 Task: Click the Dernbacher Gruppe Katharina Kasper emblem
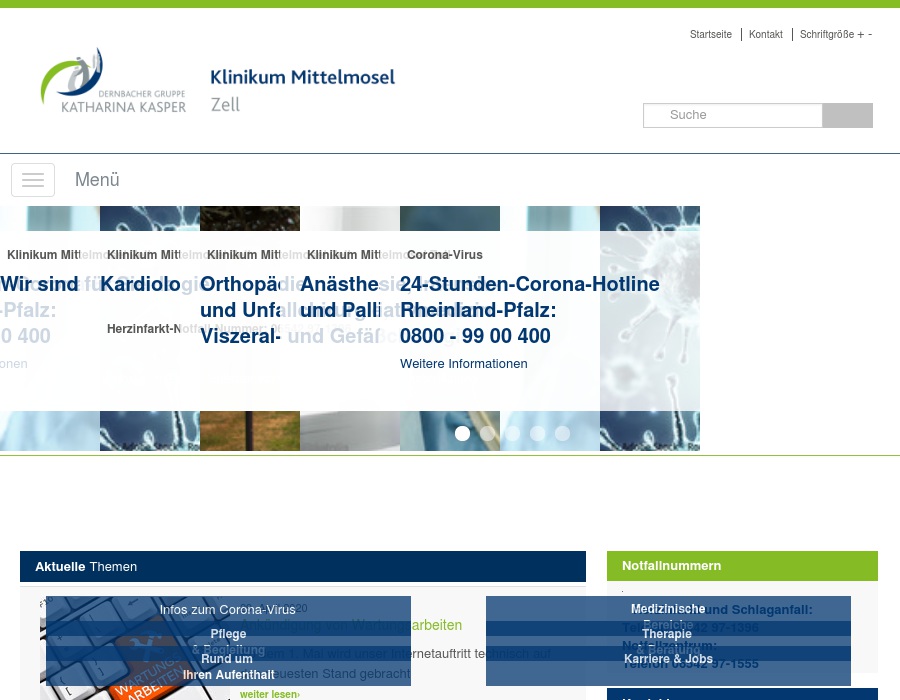(113, 79)
